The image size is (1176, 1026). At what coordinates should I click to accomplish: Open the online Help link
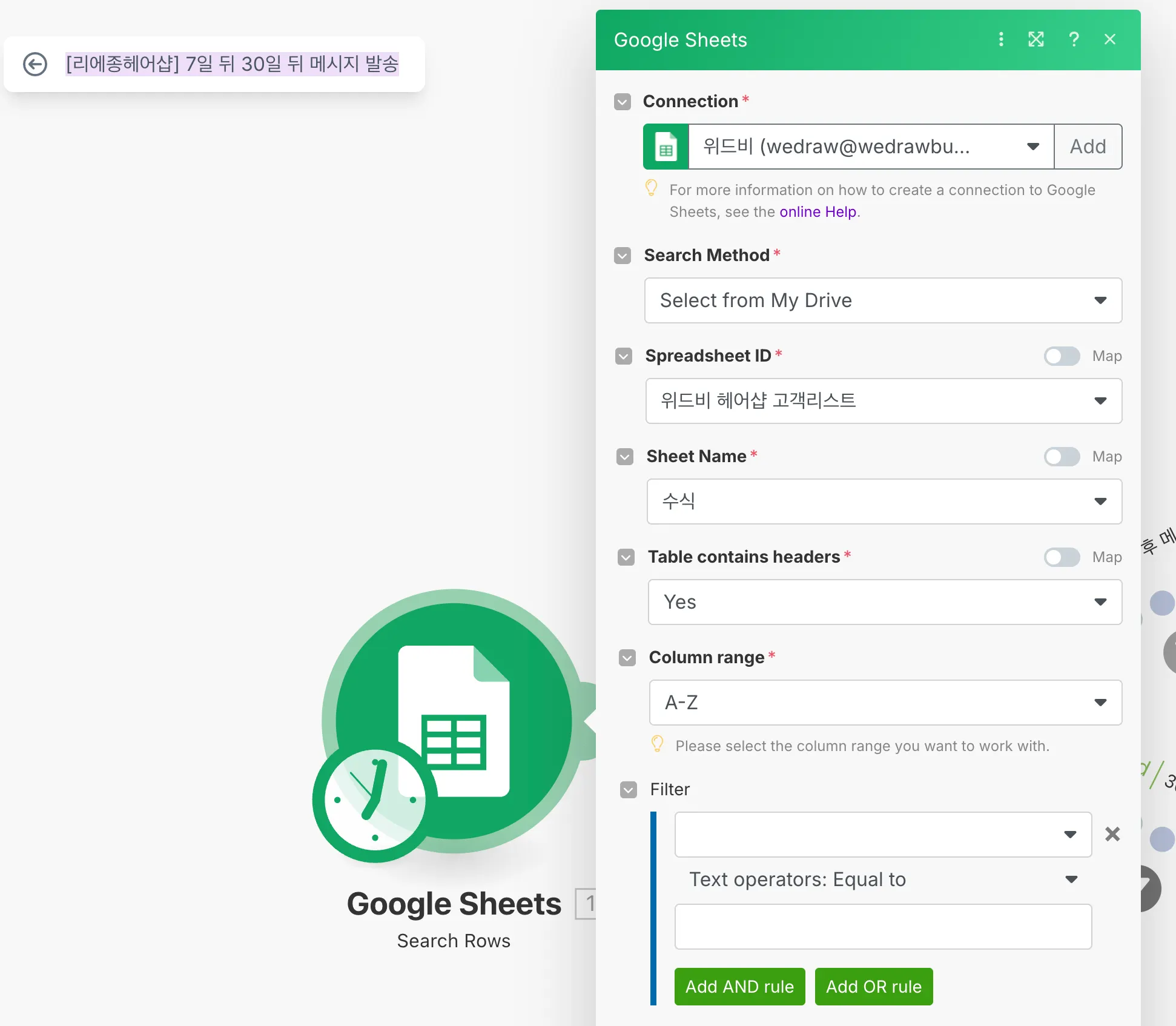818,212
